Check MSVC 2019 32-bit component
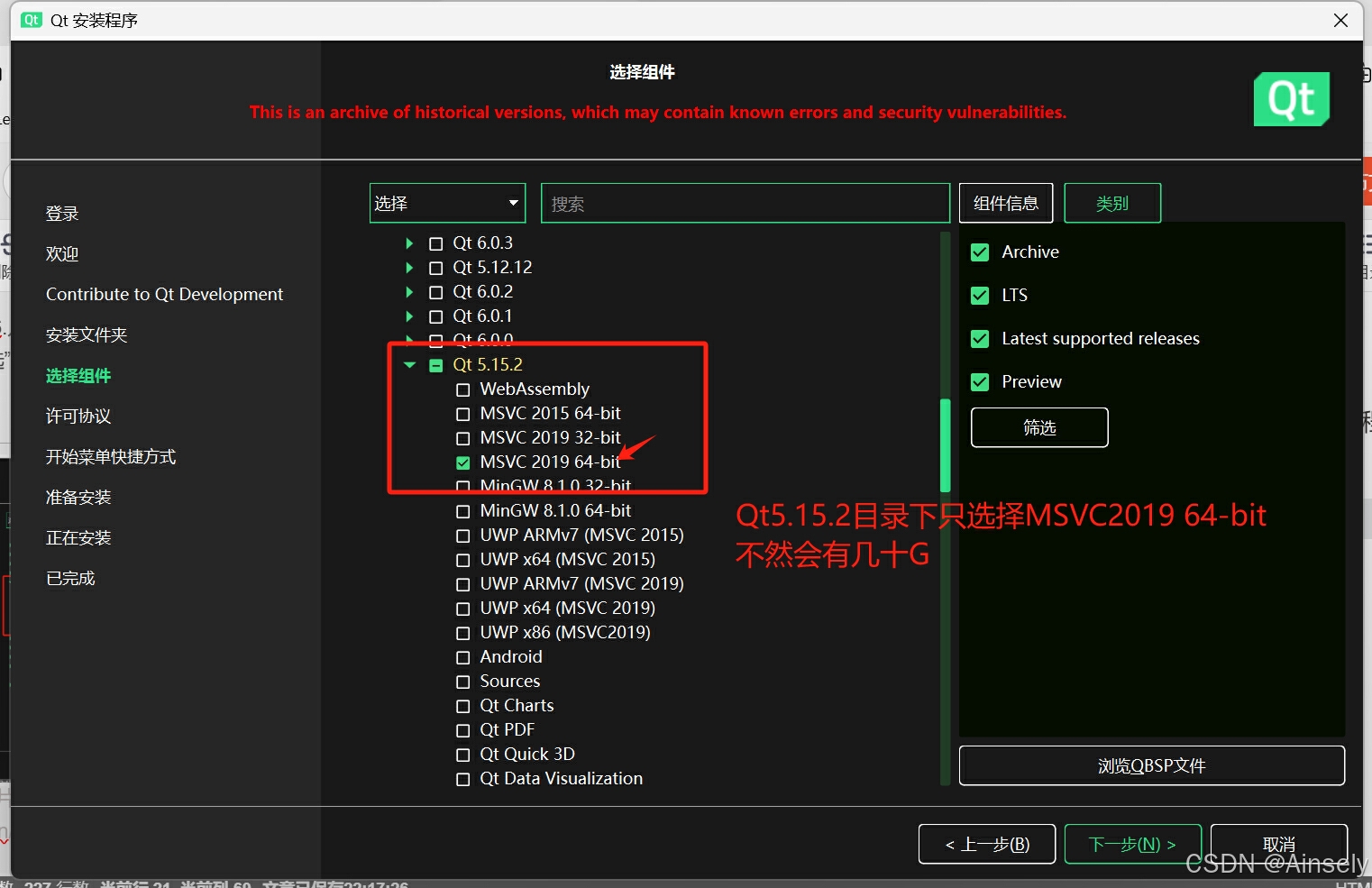The image size is (1372, 888). (x=463, y=438)
